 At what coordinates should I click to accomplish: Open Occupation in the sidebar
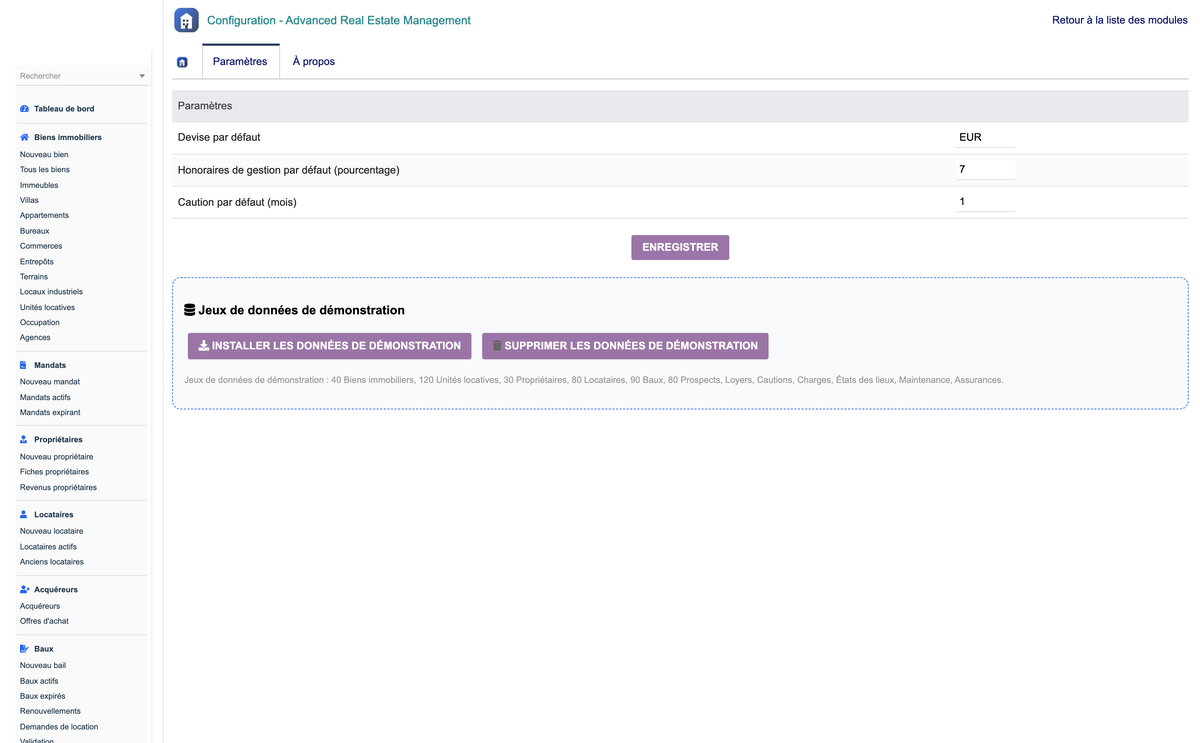click(x=40, y=322)
